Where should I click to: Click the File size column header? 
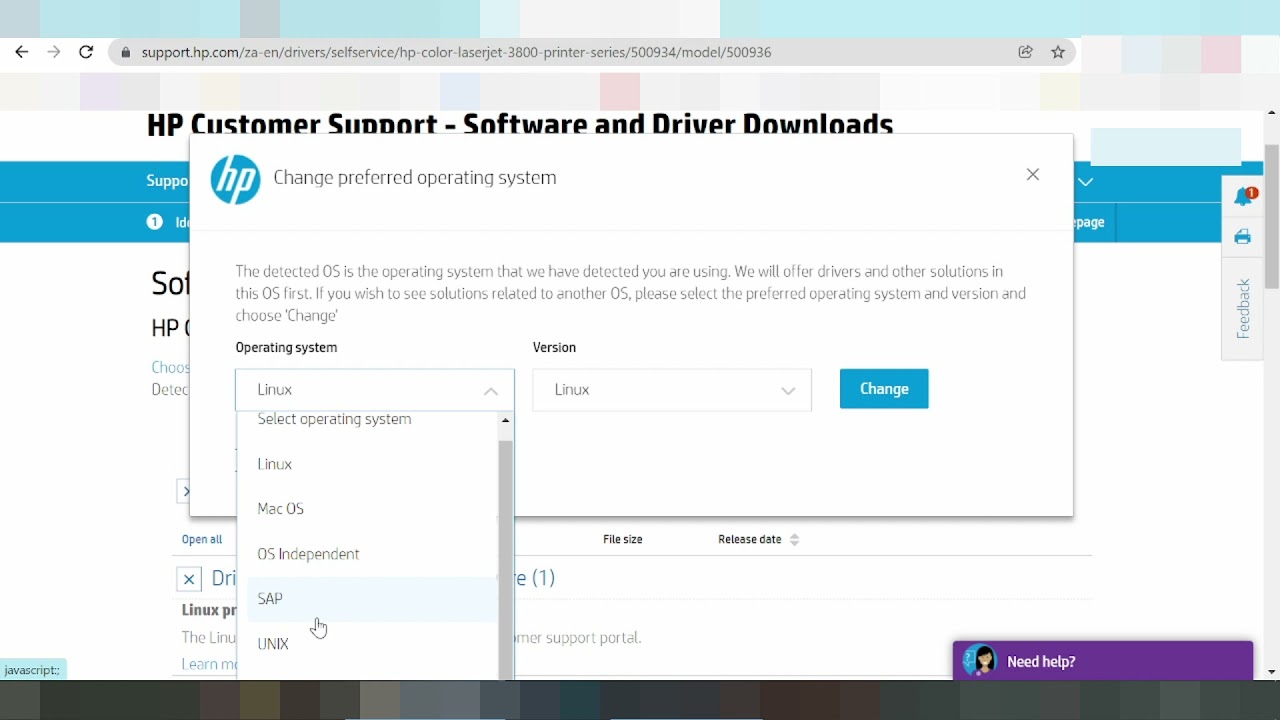tap(623, 540)
